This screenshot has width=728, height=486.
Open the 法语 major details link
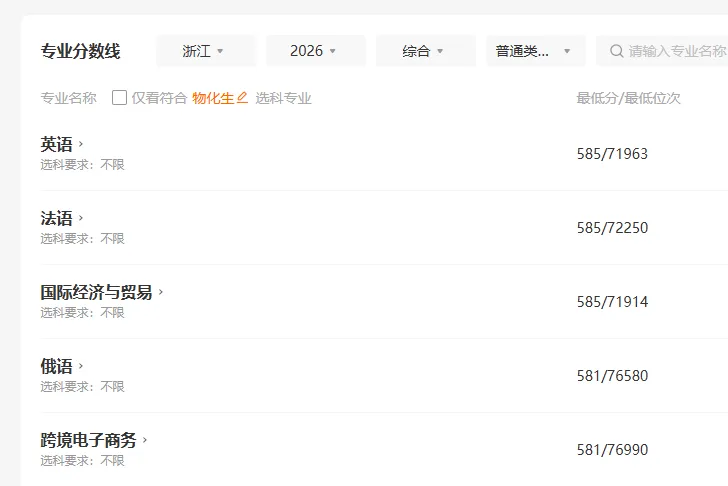click(57, 218)
